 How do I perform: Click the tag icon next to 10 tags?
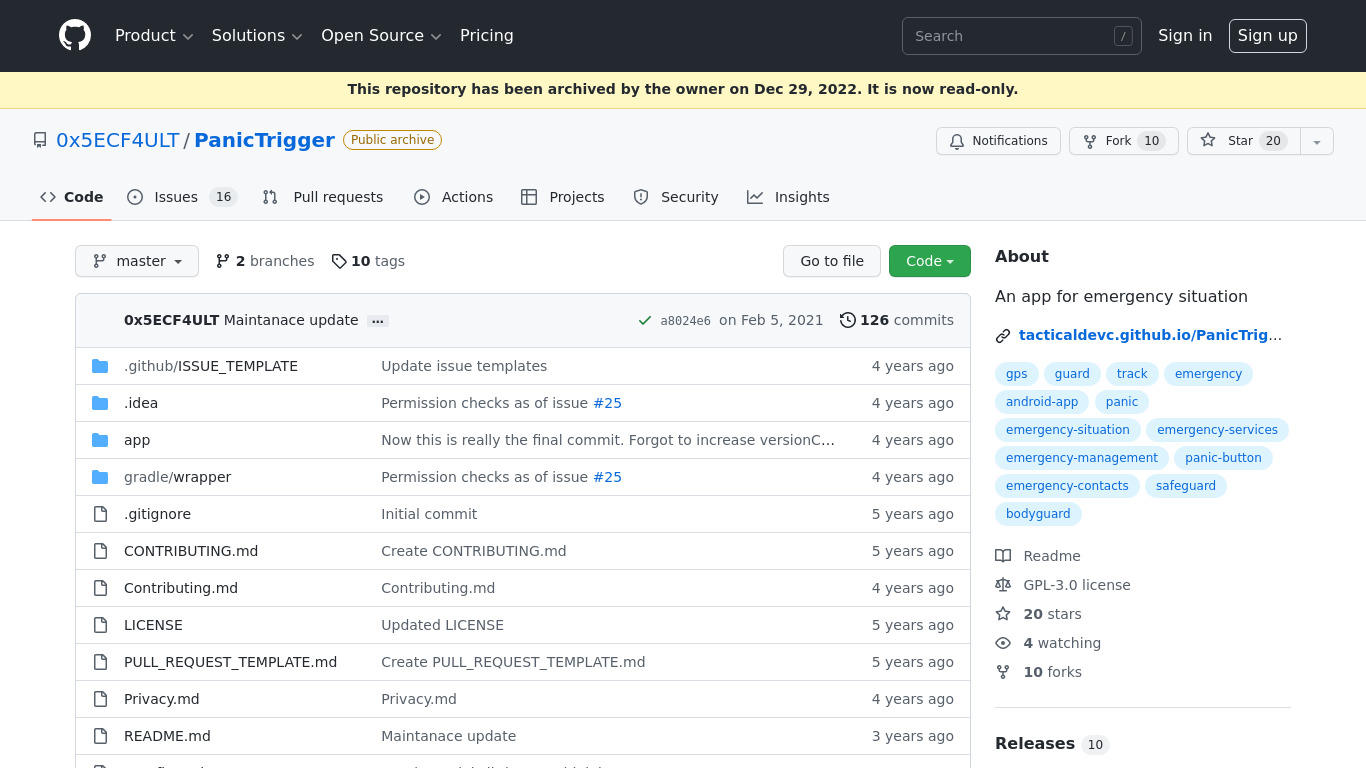(x=339, y=261)
